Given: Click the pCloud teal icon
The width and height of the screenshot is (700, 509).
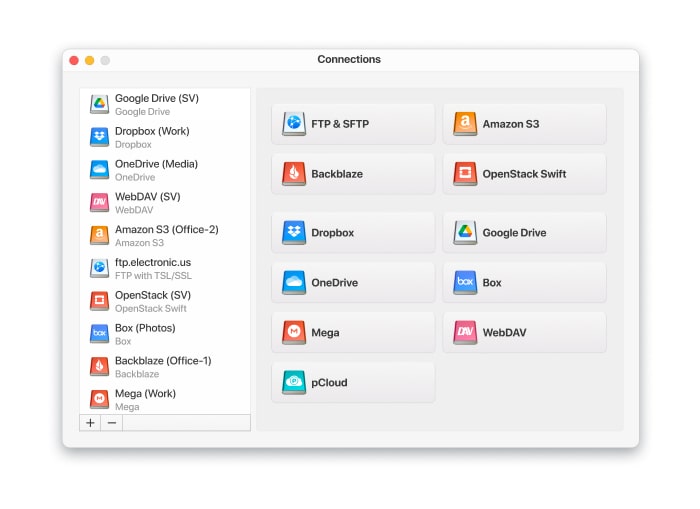Looking at the screenshot, I should click(294, 383).
